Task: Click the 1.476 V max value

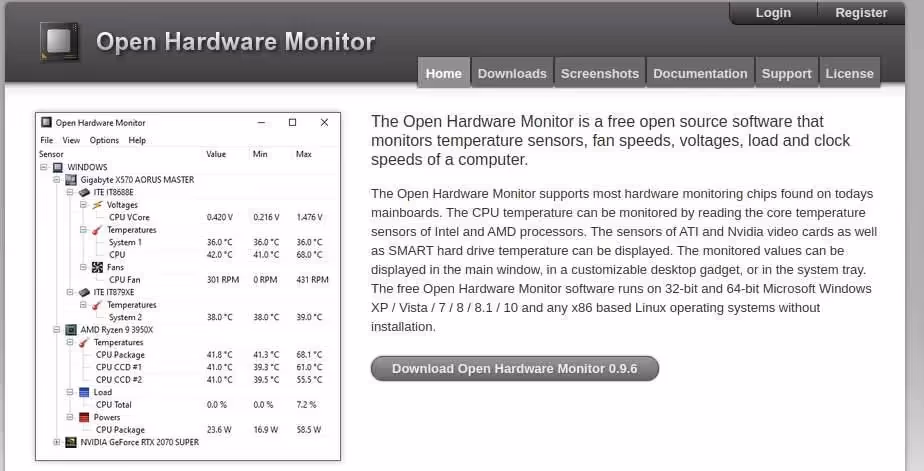Action: [x=309, y=218]
